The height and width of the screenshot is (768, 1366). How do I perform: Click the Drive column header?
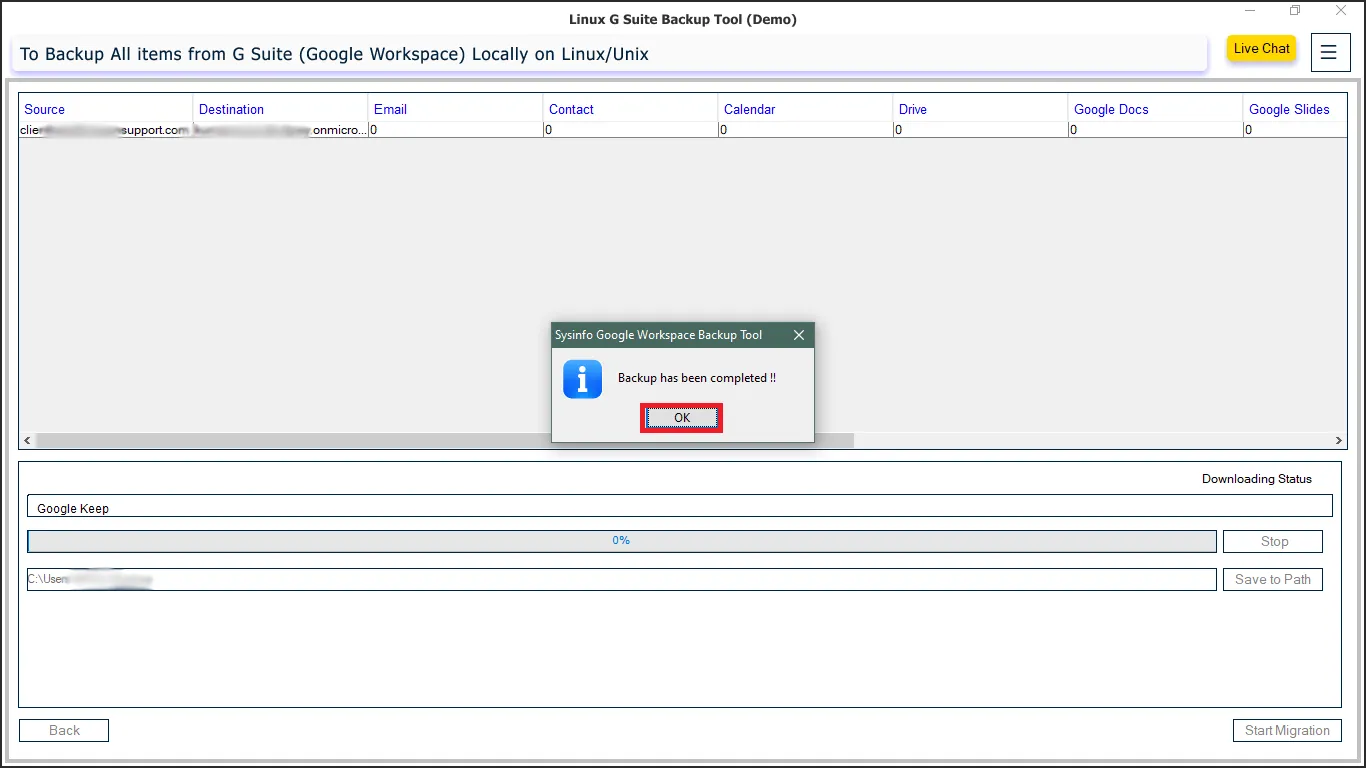[x=912, y=109]
